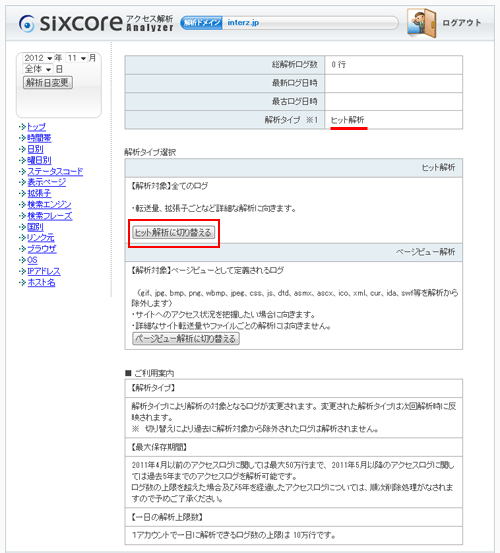This screenshot has width=500, height=553.
Task: Open the IPアドレス menu link
Action: 44,271
